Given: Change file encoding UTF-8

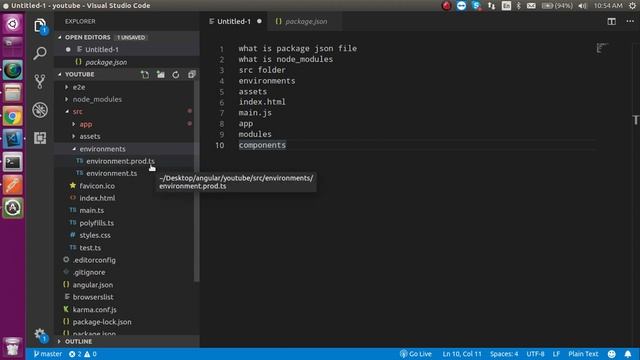Looking at the screenshot, I should pyautogui.click(x=535, y=354).
